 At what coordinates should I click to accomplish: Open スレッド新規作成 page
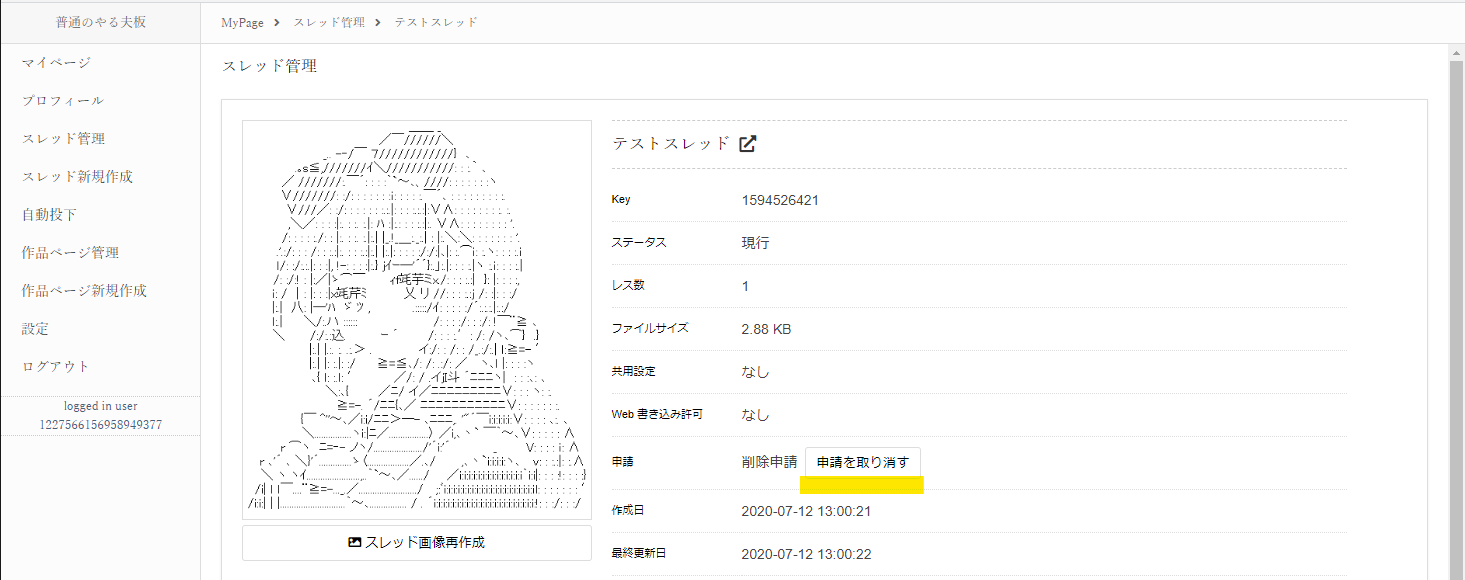coord(77,177)
